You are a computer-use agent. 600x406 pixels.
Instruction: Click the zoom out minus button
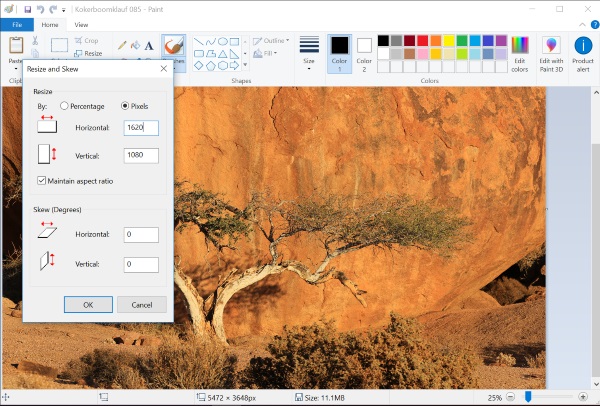510,397
